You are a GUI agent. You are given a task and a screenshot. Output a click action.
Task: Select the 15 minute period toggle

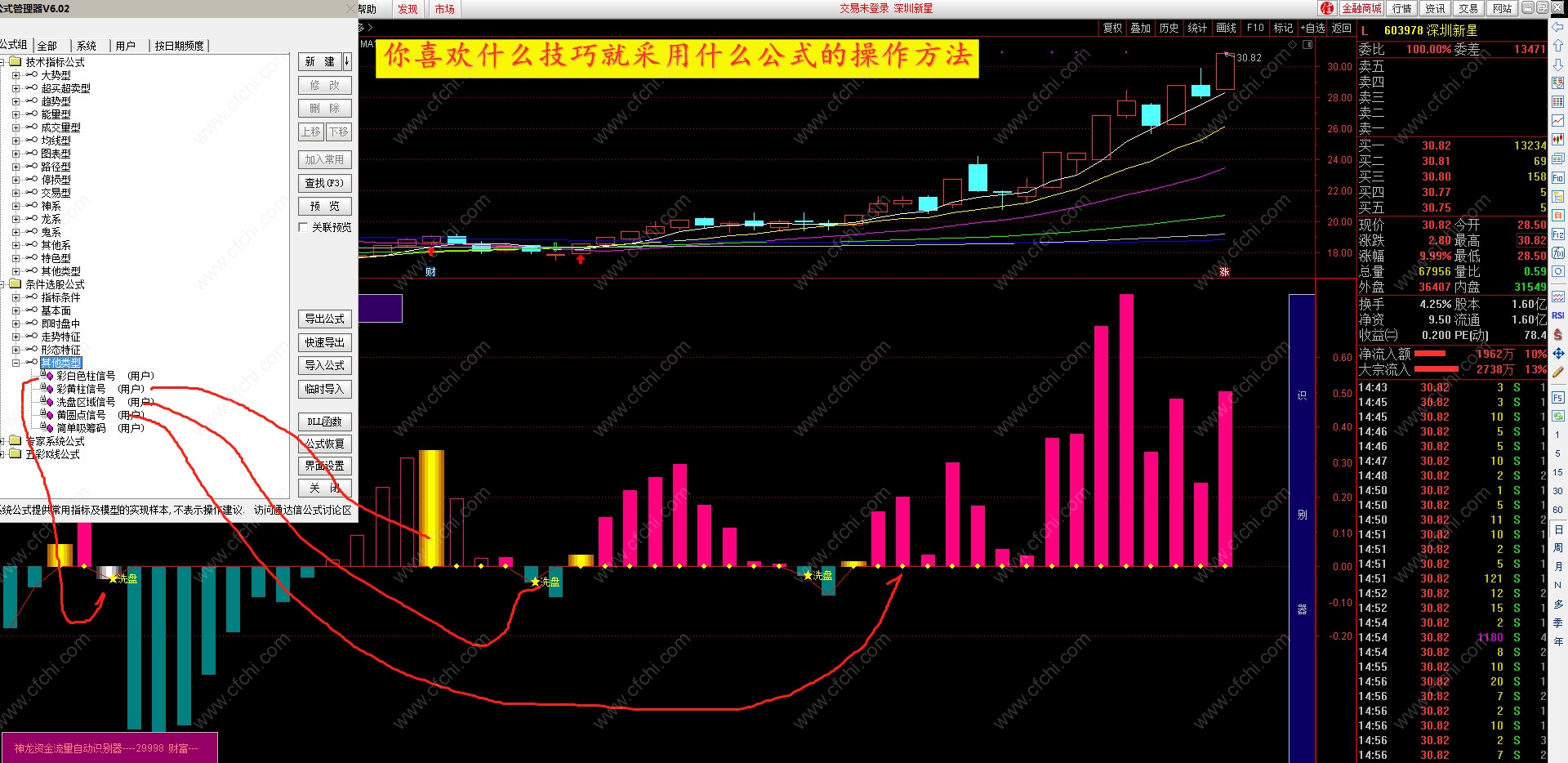pyautogui.click(x=1557, y=472)
